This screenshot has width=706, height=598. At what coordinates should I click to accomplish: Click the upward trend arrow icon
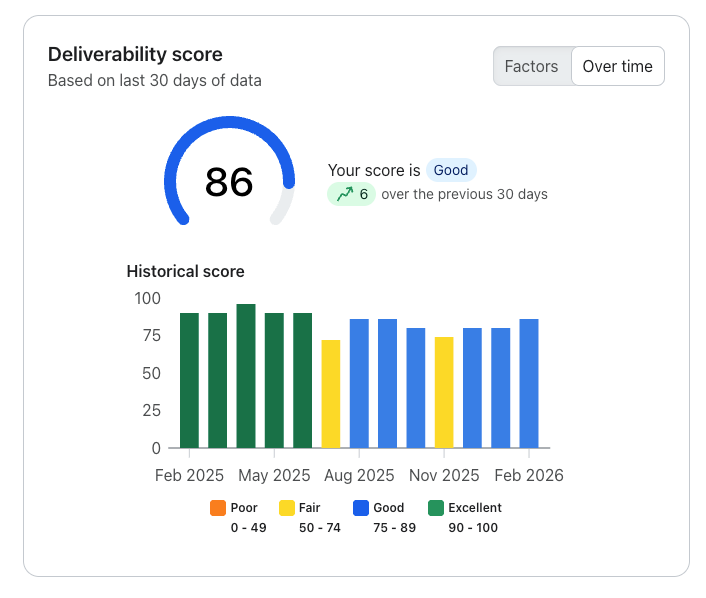[345, 194]
